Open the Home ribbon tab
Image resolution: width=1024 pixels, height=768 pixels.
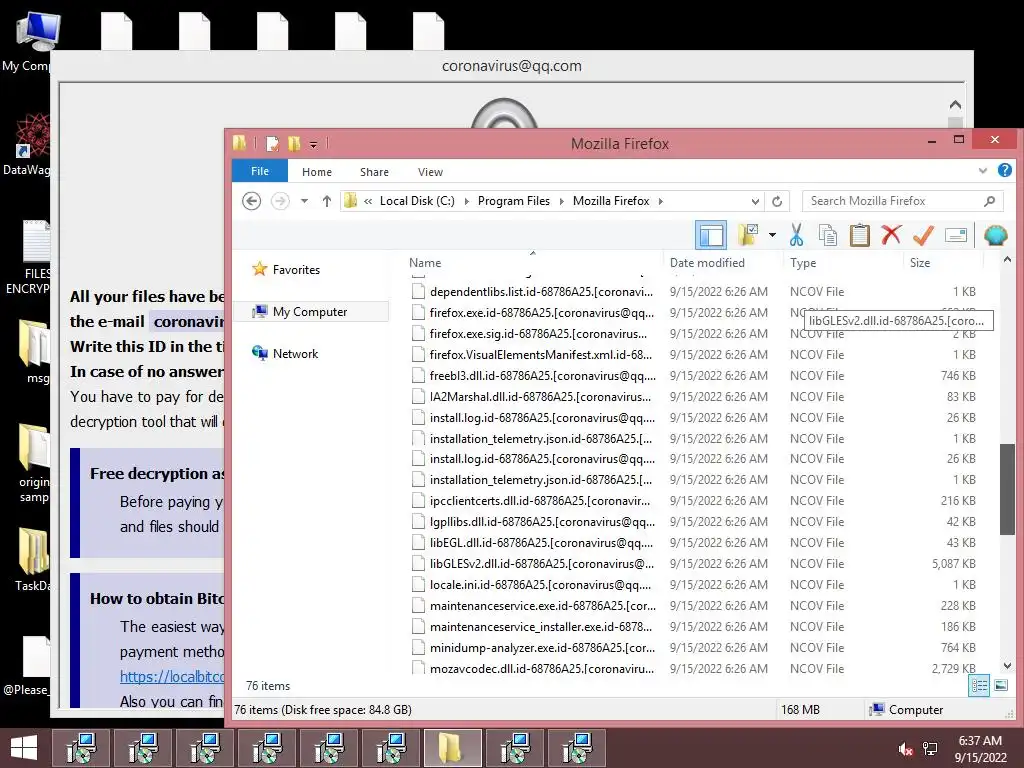317,172
